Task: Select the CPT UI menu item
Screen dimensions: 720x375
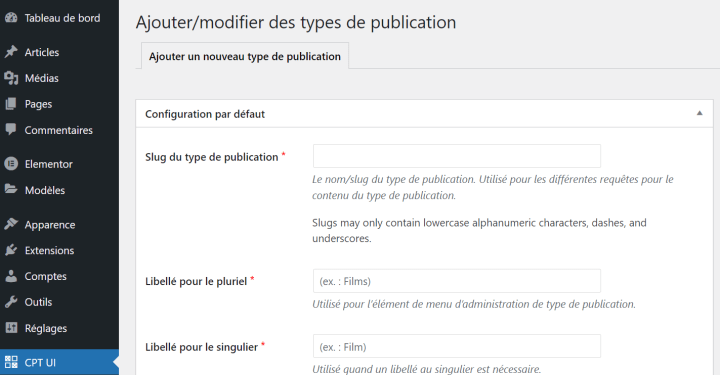Action: (x=59, y=362)
